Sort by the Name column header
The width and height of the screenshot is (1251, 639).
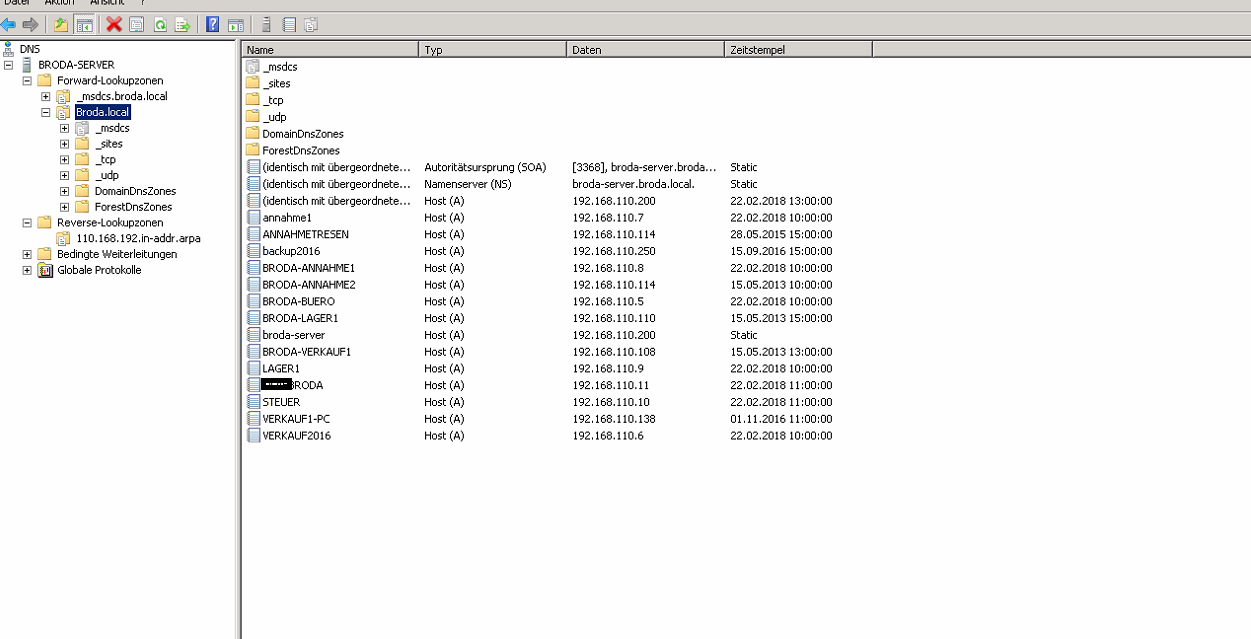[330, 49]
